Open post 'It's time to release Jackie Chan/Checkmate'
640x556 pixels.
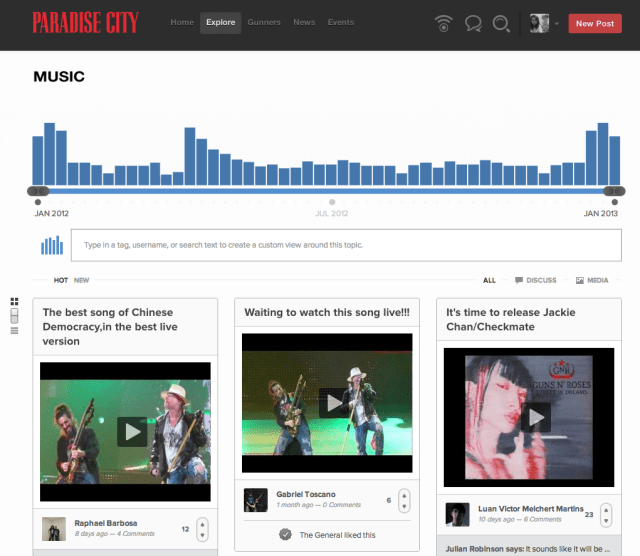(x=511, y=319)
